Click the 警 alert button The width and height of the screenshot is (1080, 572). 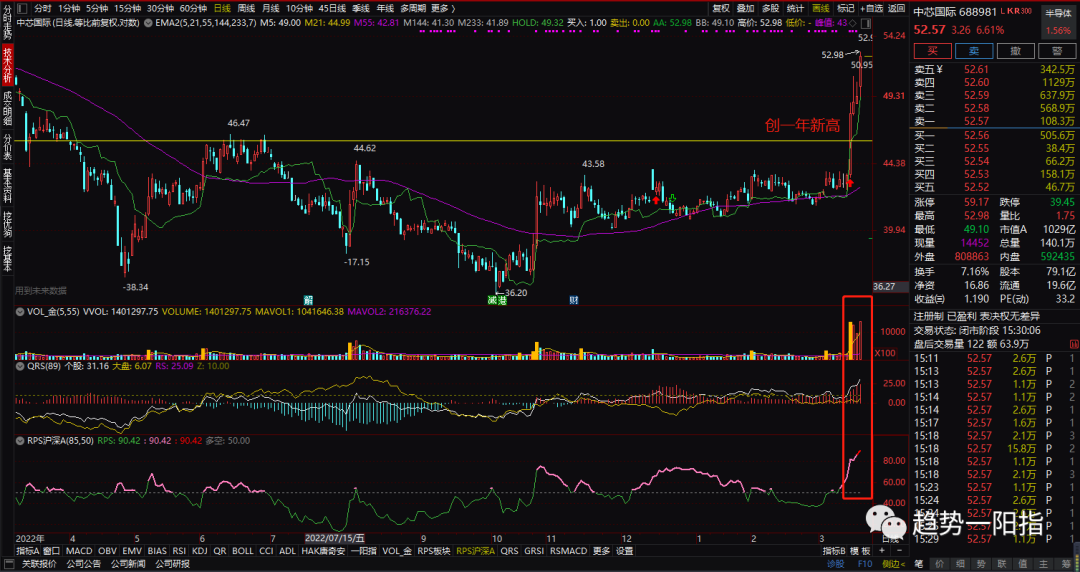click(x=1057, y=51)
